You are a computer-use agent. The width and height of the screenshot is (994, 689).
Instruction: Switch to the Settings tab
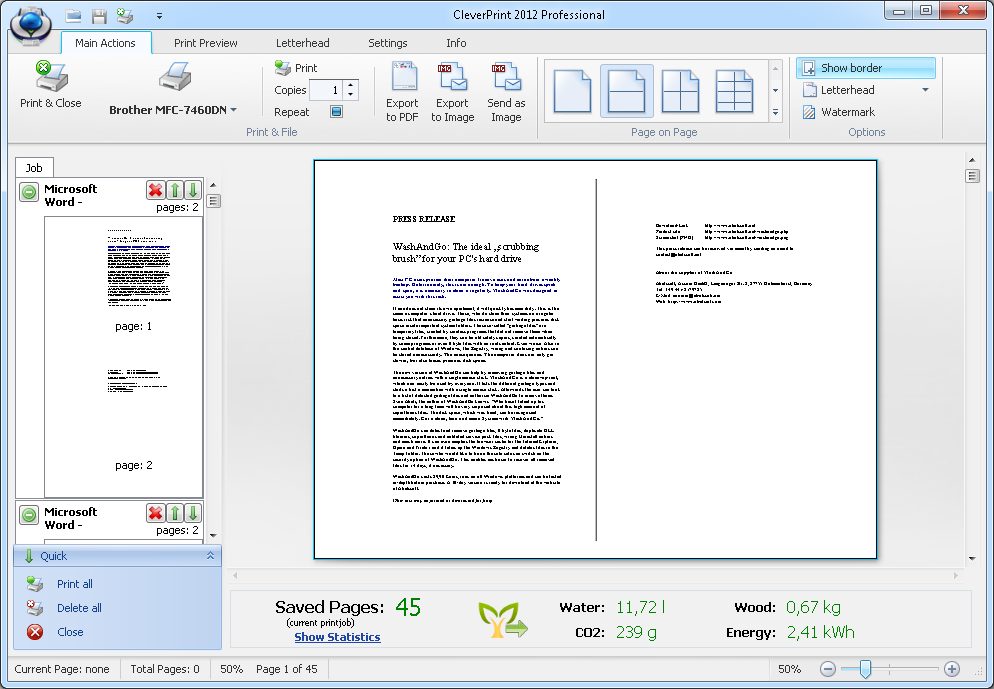(x=387, y=43)
